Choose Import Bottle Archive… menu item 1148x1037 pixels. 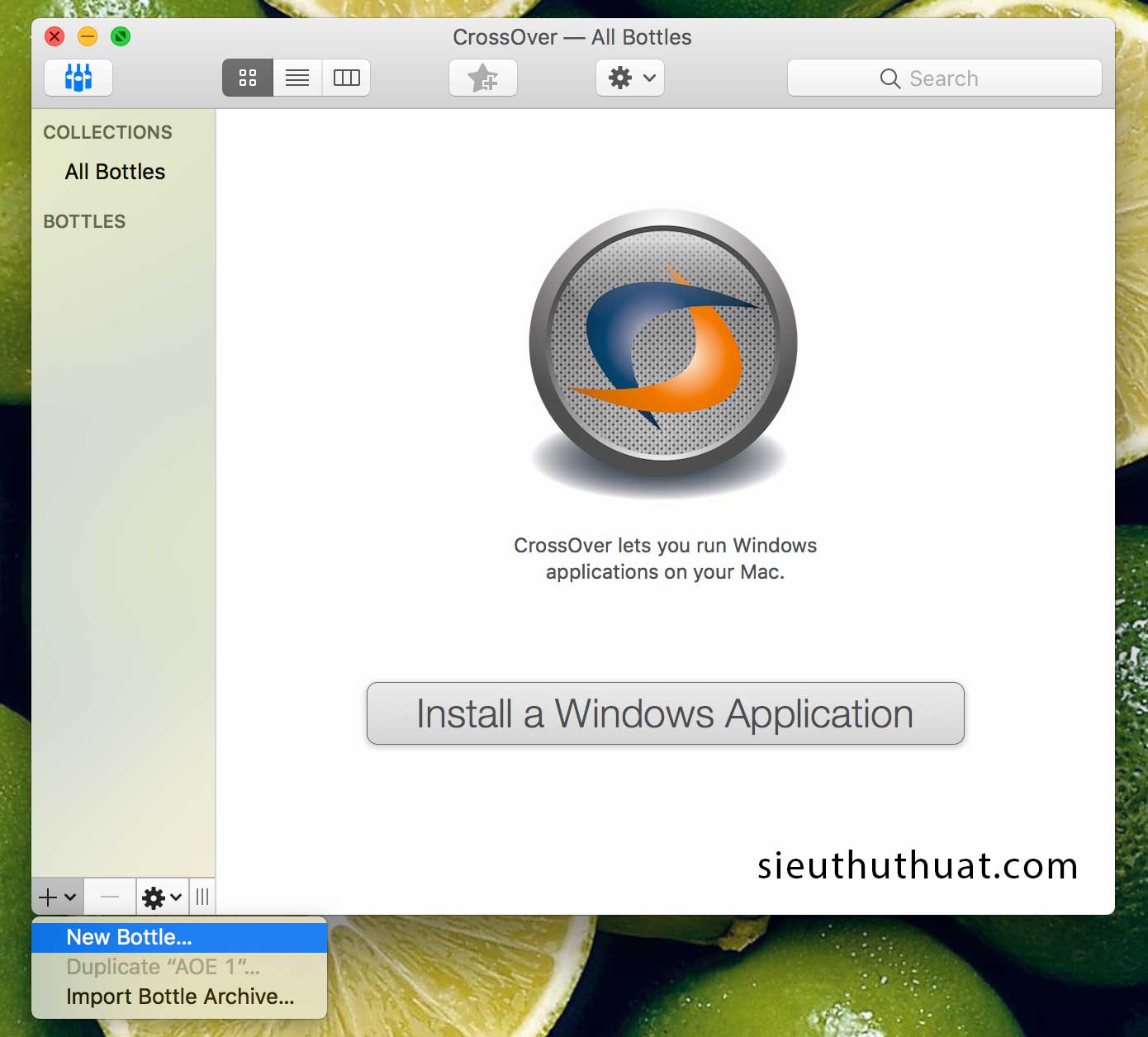click(179, 997)
